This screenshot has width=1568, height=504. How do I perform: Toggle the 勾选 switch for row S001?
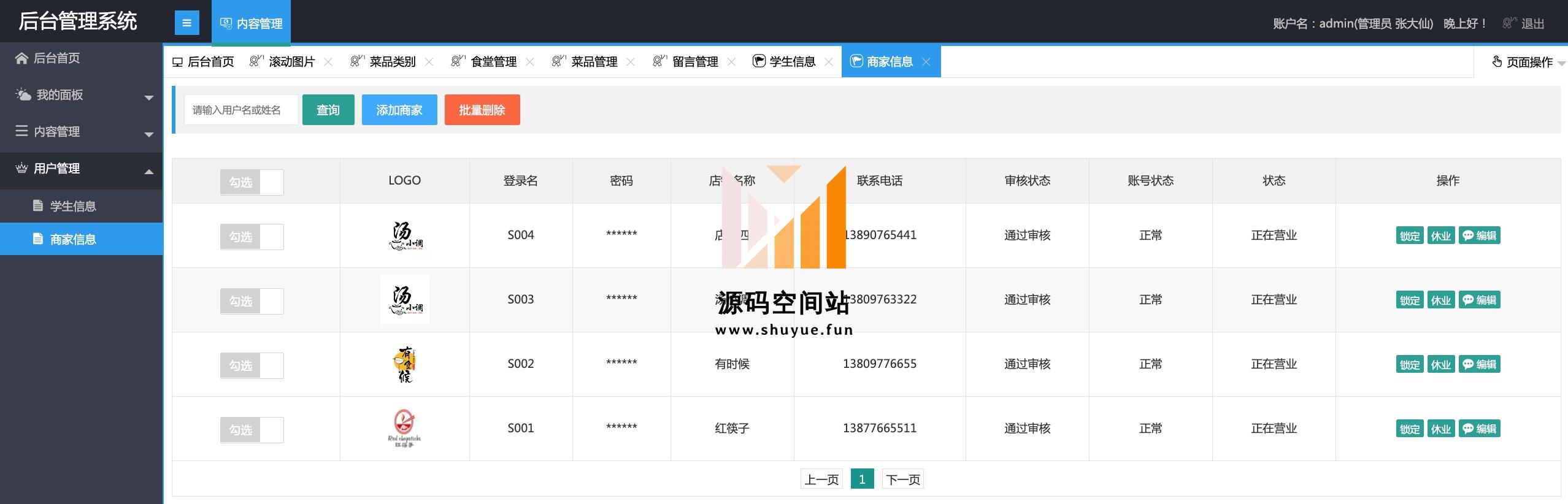click(x=252, y=430)
